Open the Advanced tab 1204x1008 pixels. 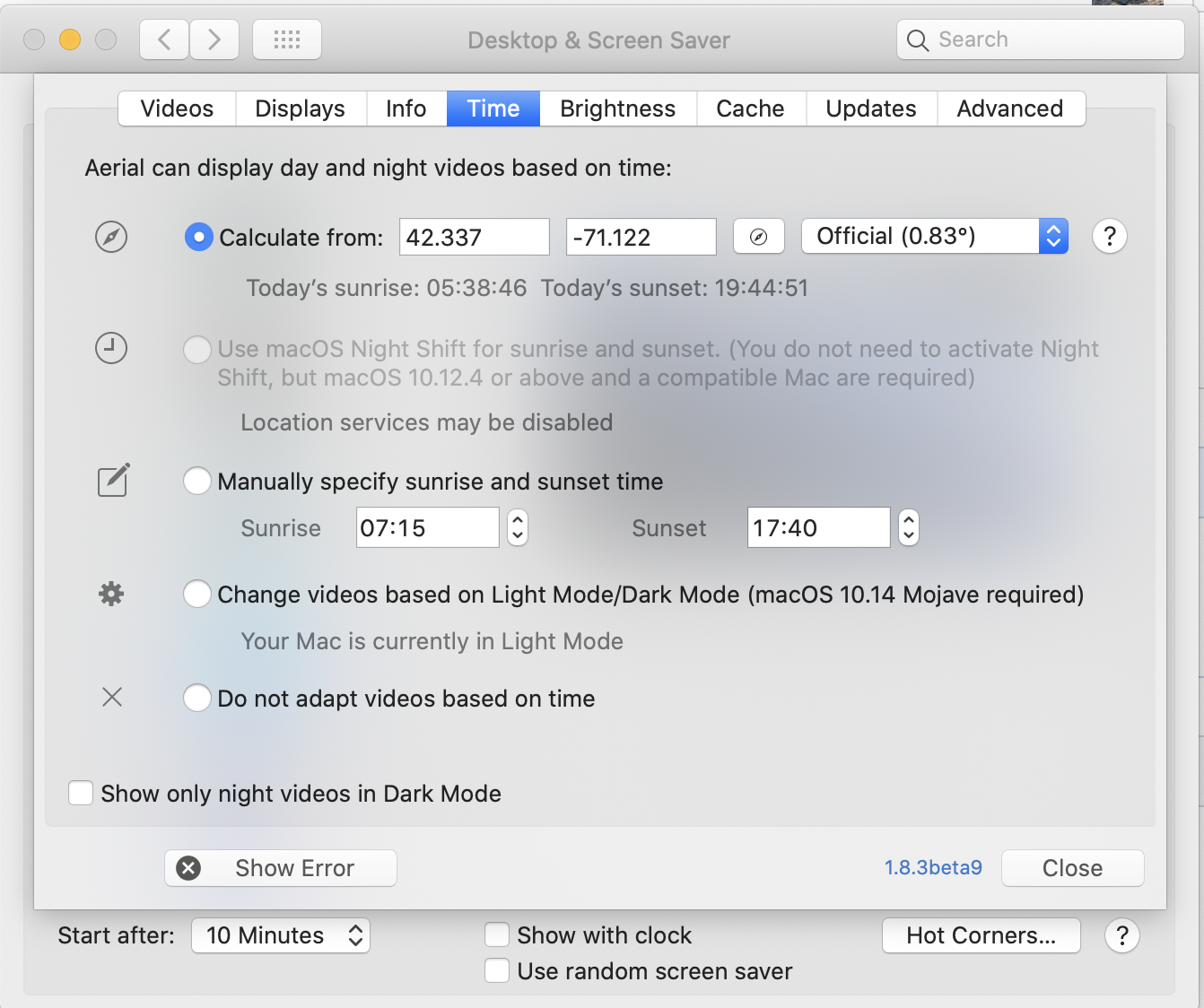1011,109
